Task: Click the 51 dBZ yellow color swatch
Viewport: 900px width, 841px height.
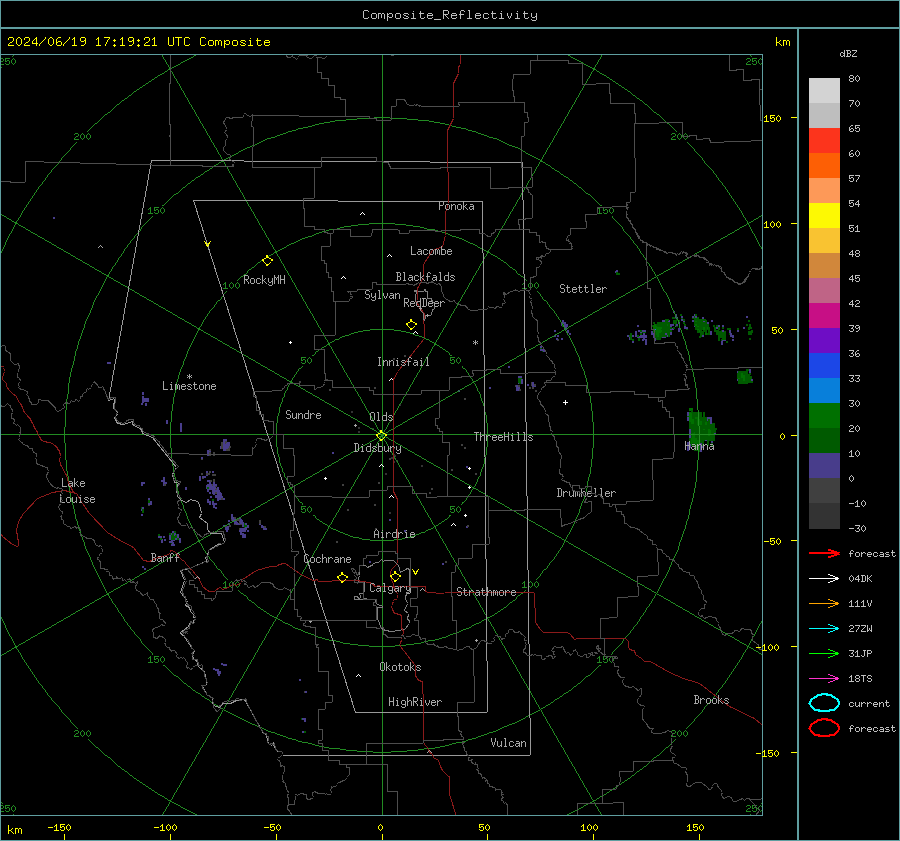Action: [x=824, y=215]
